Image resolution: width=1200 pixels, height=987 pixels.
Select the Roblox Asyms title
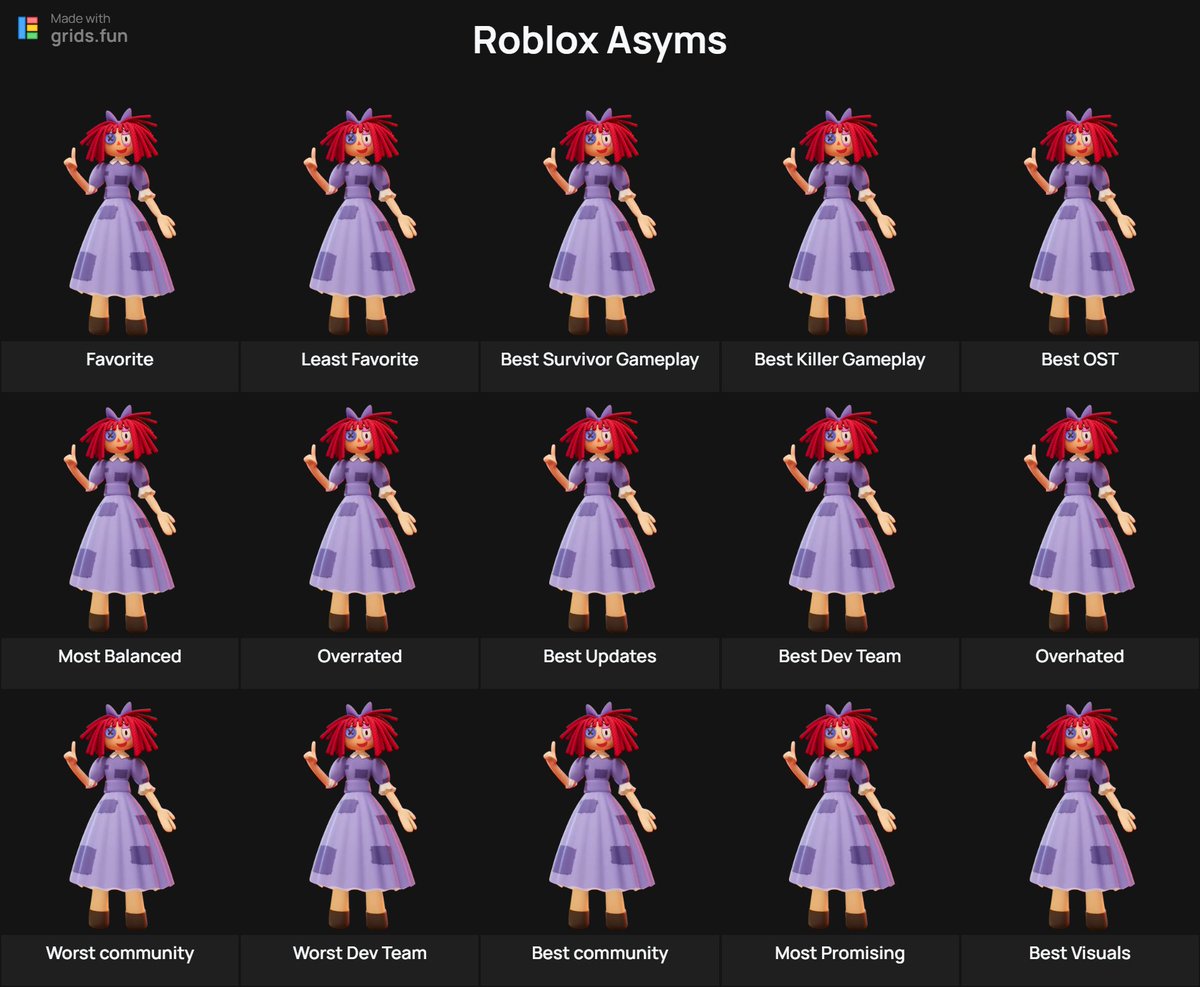coord(600,40)
